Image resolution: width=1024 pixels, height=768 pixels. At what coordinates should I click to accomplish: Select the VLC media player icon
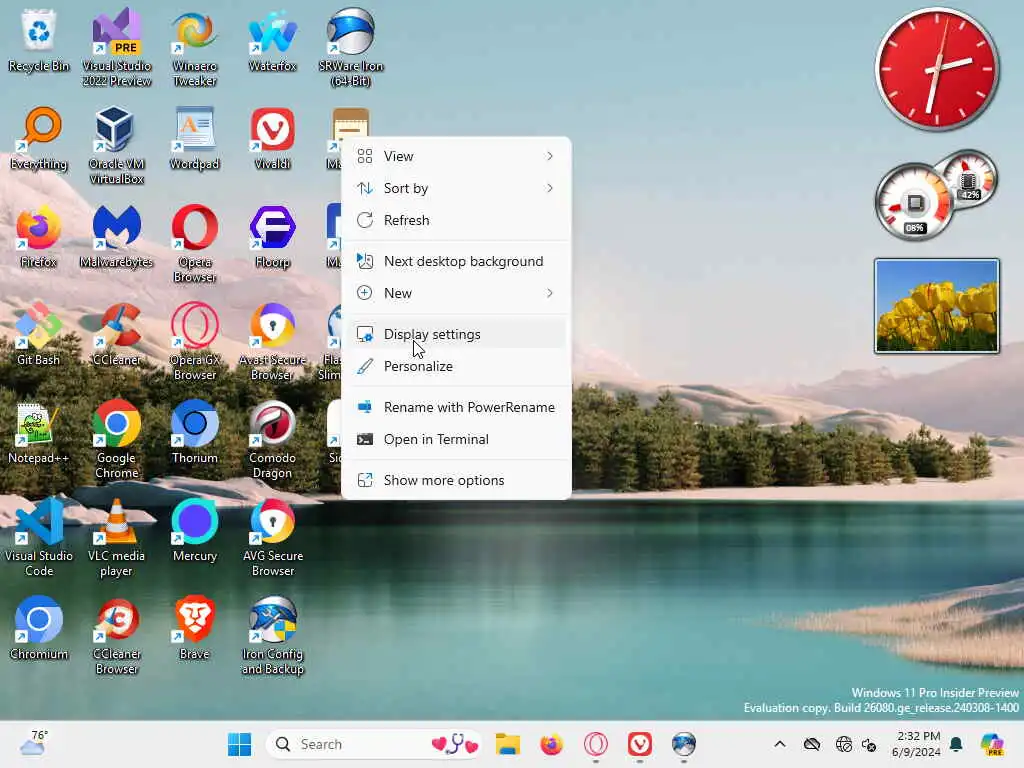116,538
